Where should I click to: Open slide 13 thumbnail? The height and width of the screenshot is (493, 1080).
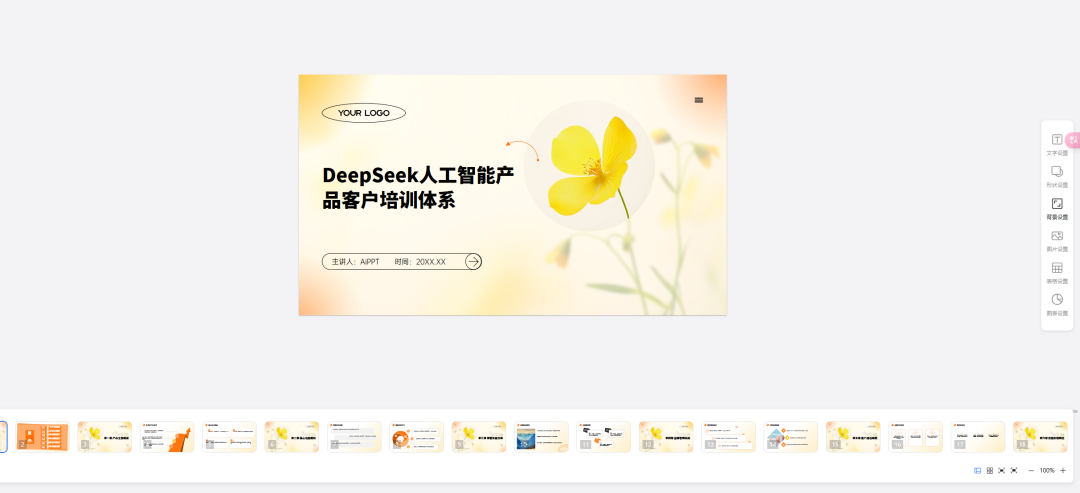(729, 437)
